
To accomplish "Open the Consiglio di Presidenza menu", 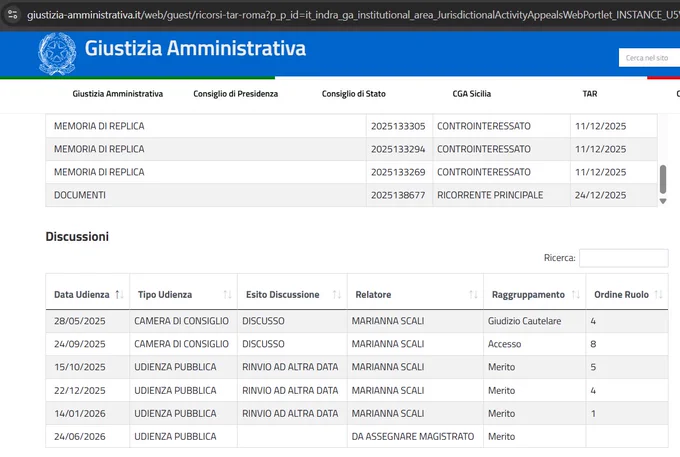I will tap(235, 94).
